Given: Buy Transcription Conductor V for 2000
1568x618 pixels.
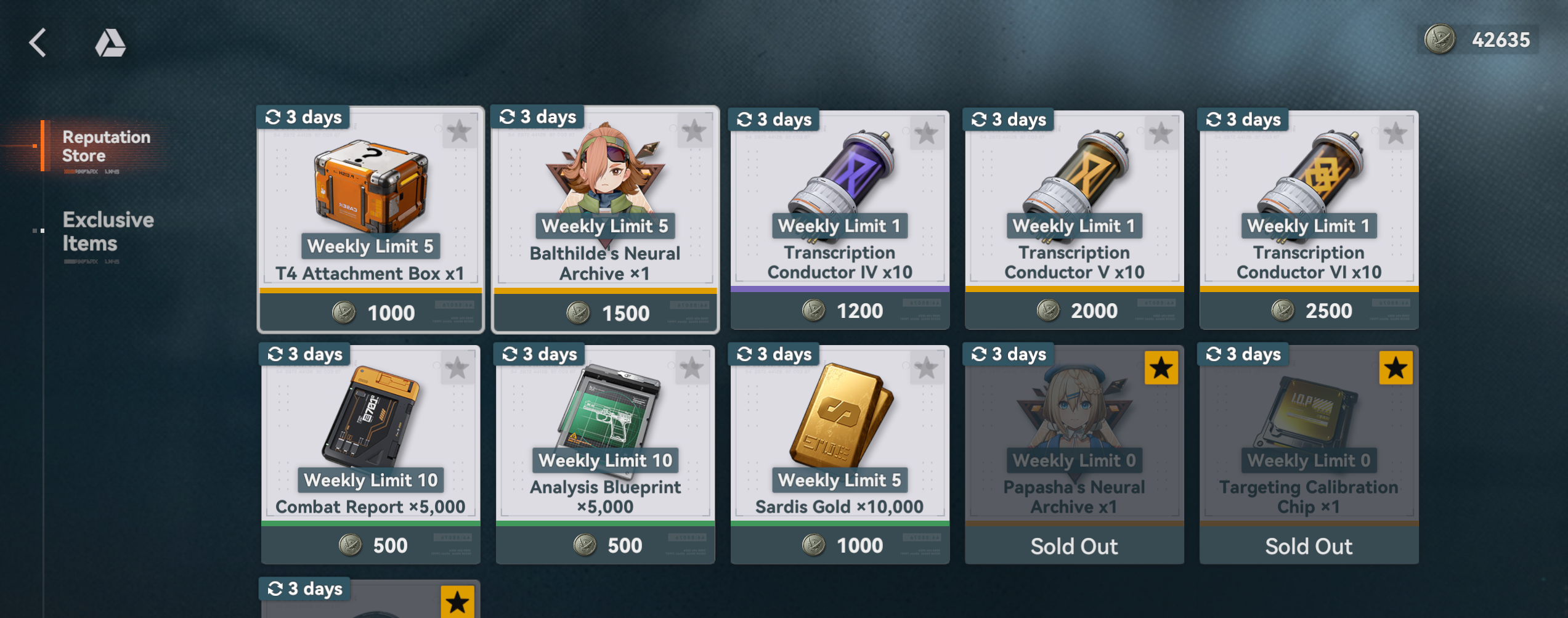Looking at the screenshot, I should (1074, 311).
